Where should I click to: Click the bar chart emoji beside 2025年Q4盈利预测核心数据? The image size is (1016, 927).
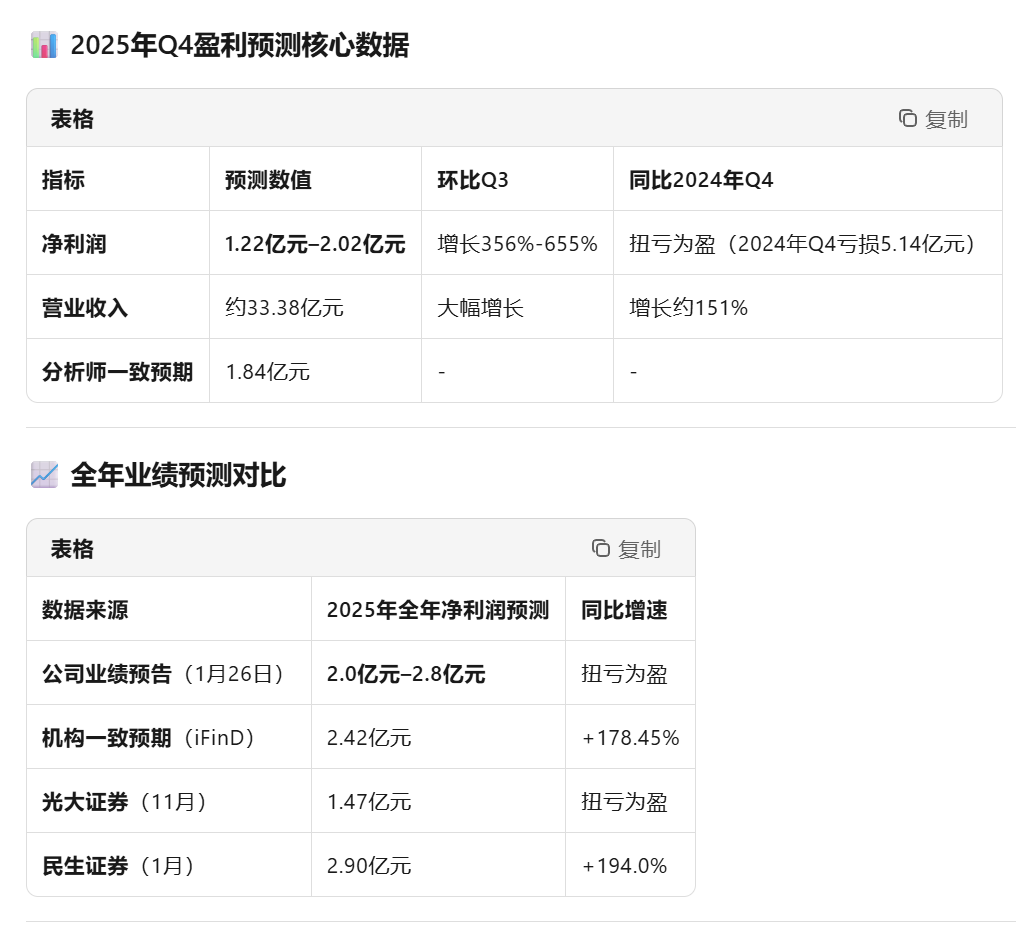(x=44, y=46)
